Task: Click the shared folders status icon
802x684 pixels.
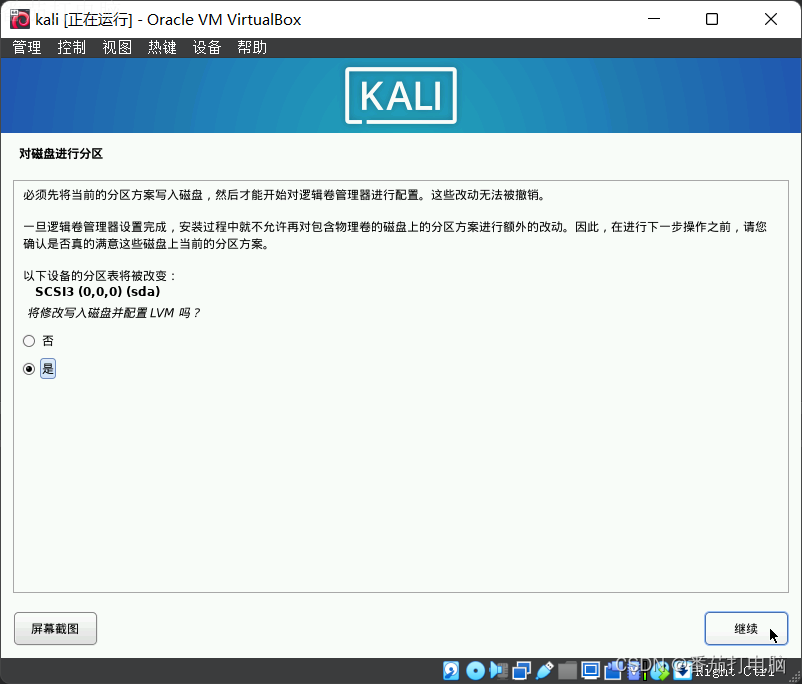Action: [x=567, y=671]
